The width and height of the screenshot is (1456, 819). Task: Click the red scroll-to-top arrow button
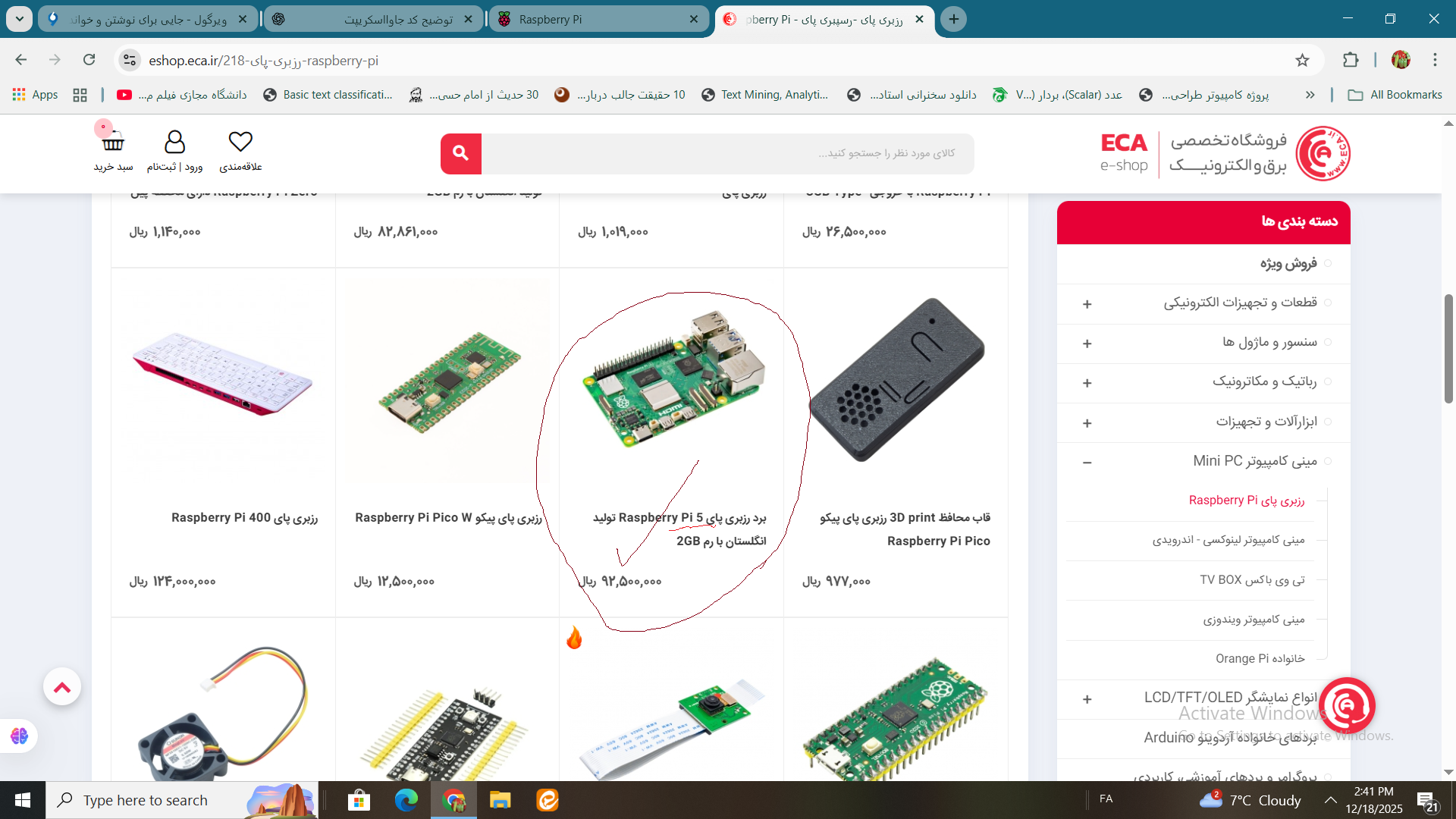[x=62, y=687]
